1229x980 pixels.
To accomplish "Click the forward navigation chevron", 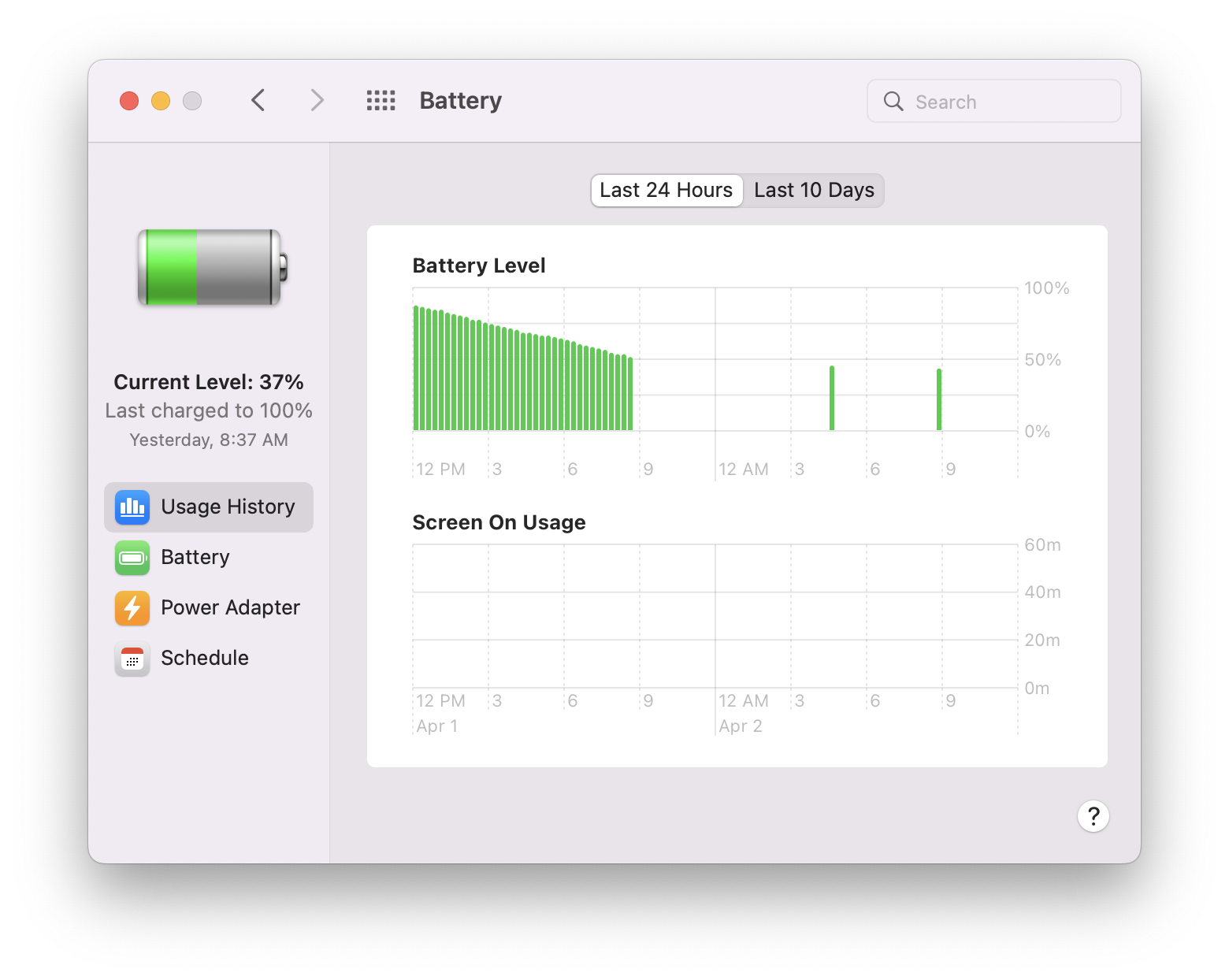I will pyautogui.click(x=316, y=100).
